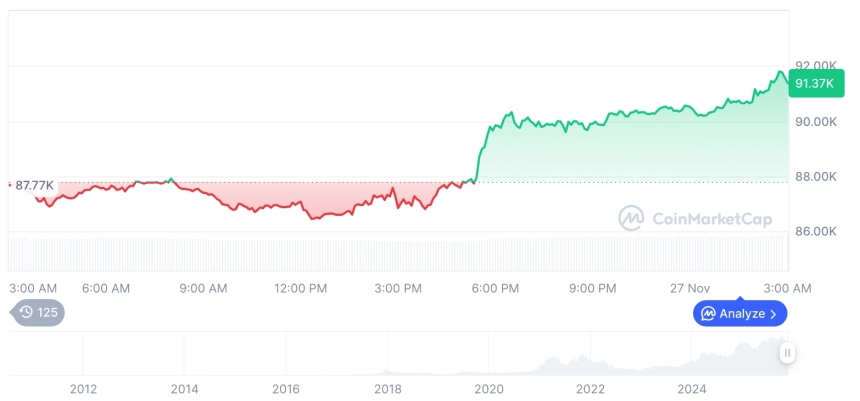The image size is (860, 401).
Task: Open the Analyze button
Action: click(x=740, y=314)
